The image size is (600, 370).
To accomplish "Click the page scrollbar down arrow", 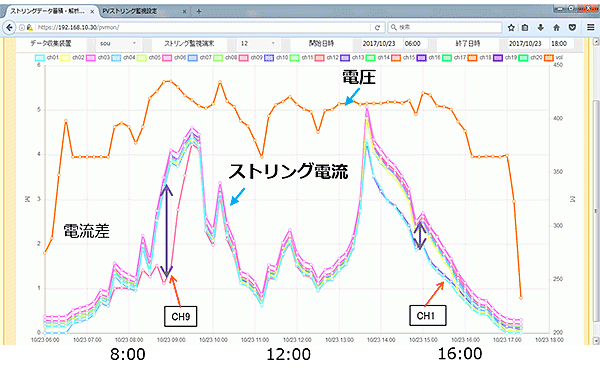I will point(596,340).
